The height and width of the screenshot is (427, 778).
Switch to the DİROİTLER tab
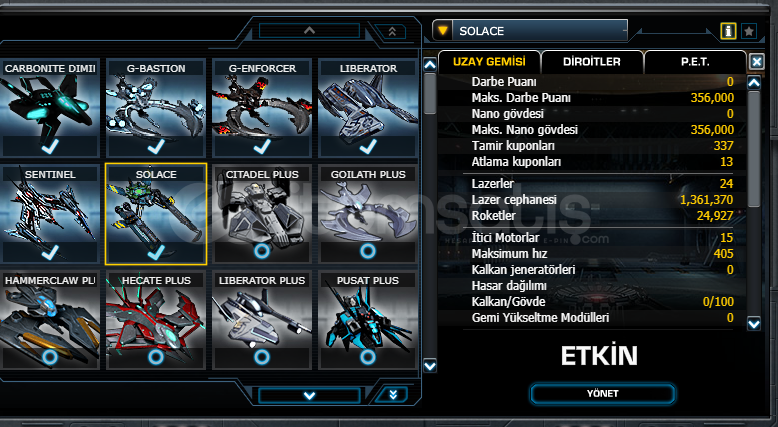click(x=592, y=62)
